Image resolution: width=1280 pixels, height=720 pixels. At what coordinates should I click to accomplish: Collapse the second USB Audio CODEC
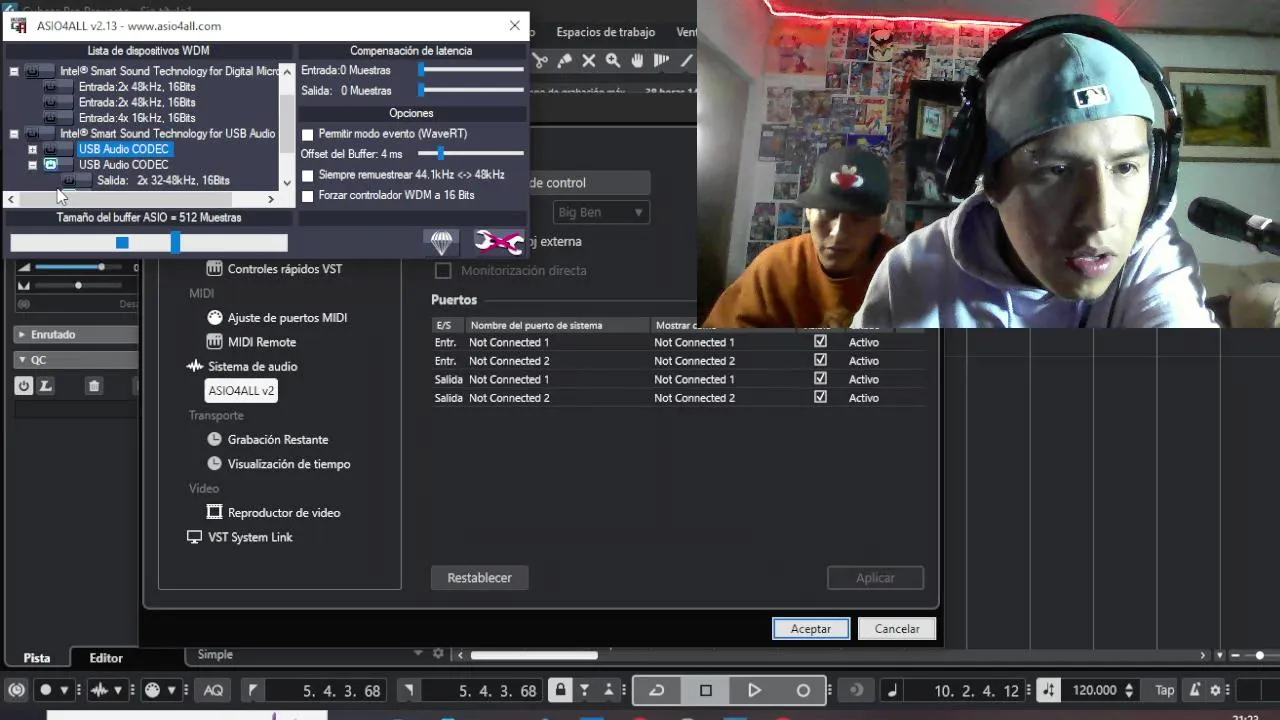point(33,165)
